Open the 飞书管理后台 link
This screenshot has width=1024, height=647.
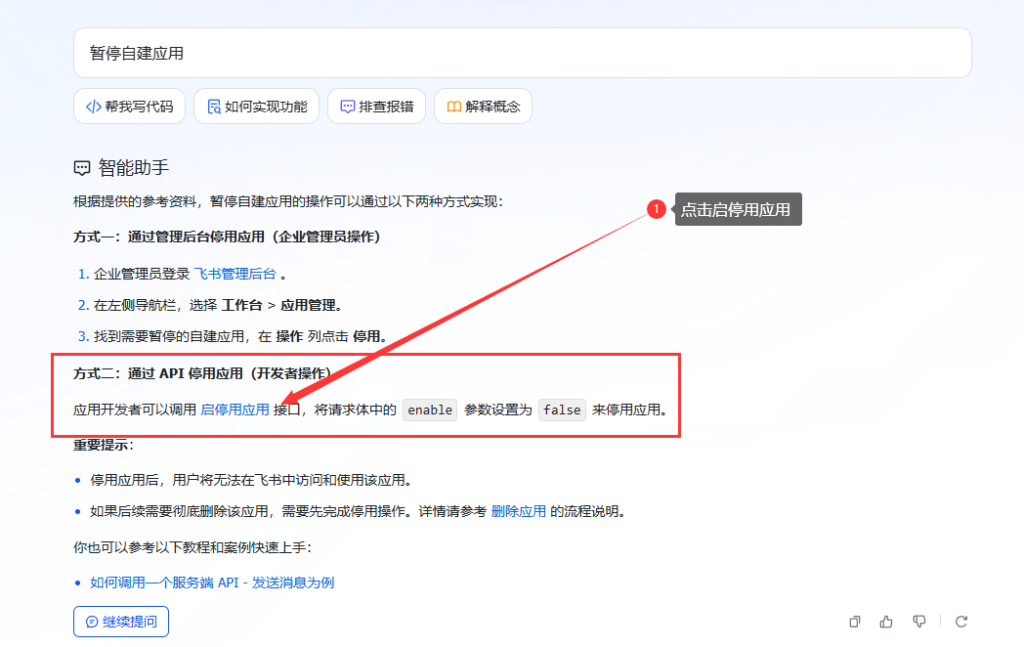(x=235, y=273)
